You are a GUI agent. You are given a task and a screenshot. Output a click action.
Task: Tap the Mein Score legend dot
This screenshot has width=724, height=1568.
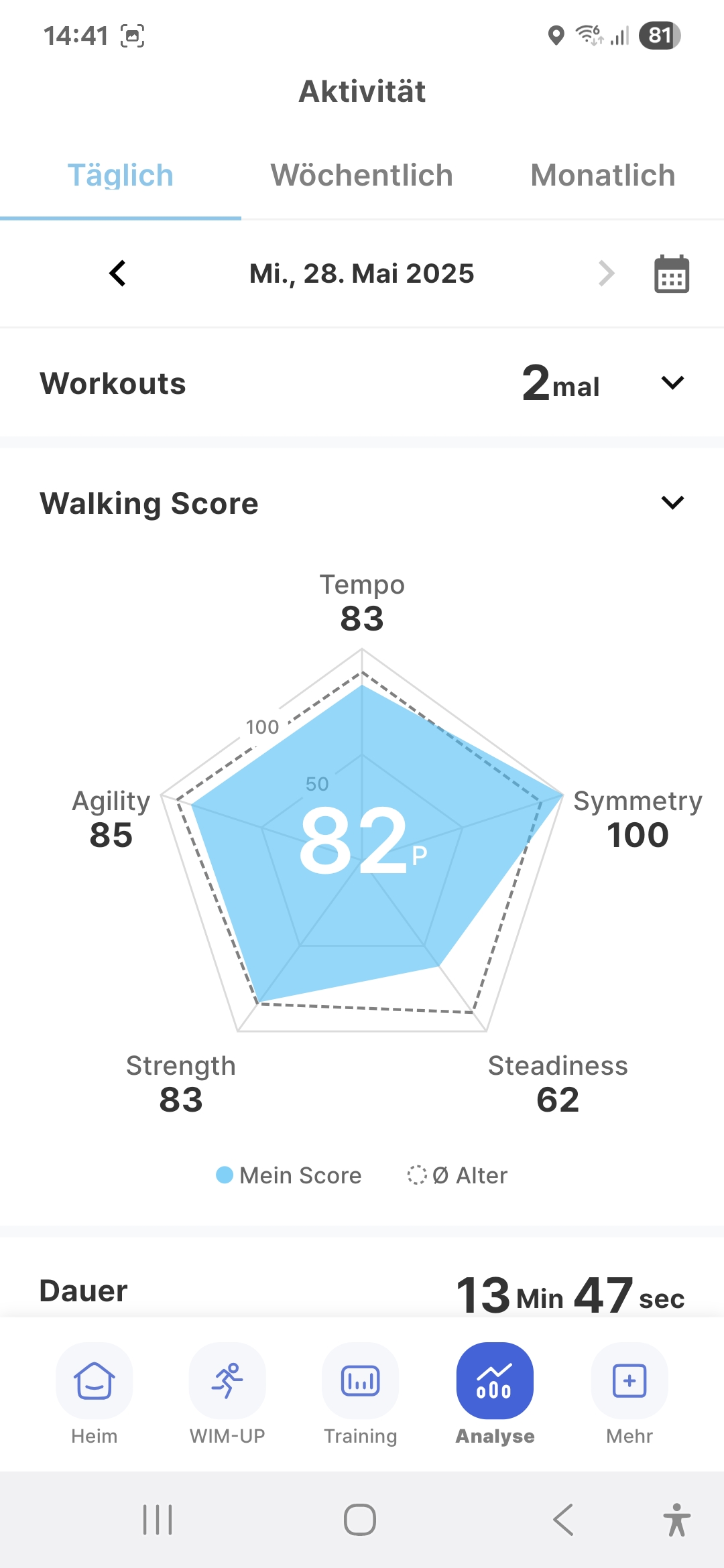225,1175
